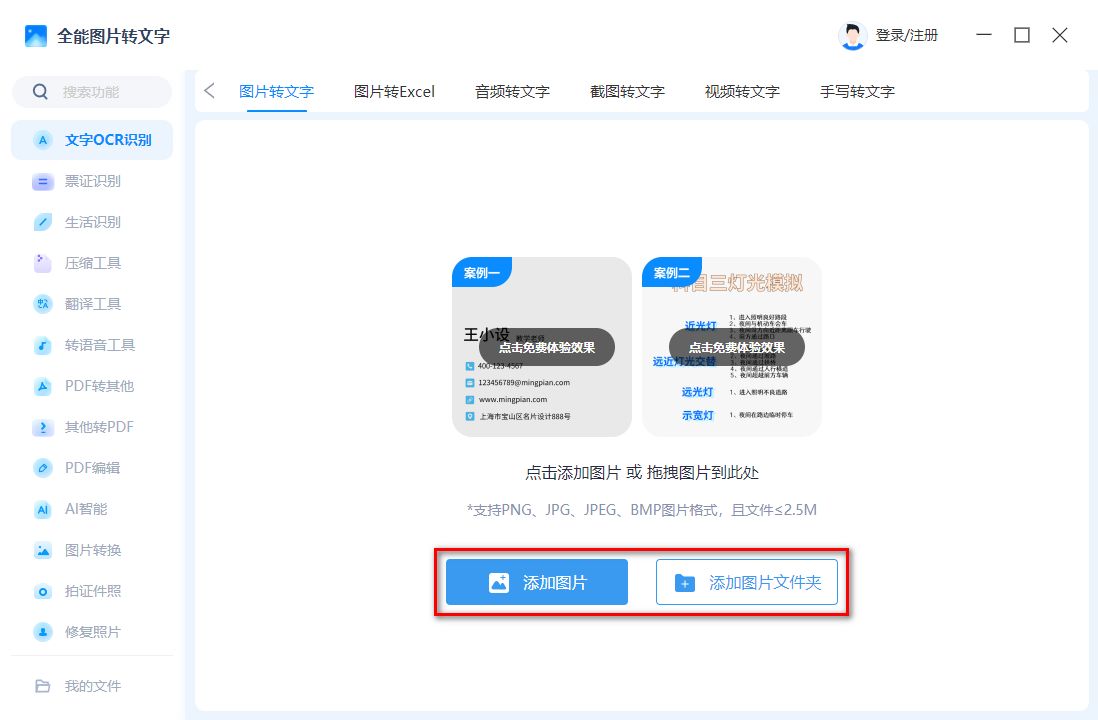Switch to the 手写转文字 tab
The image size is (1098, 720).
pyautogui.click(x=858, y=92)
